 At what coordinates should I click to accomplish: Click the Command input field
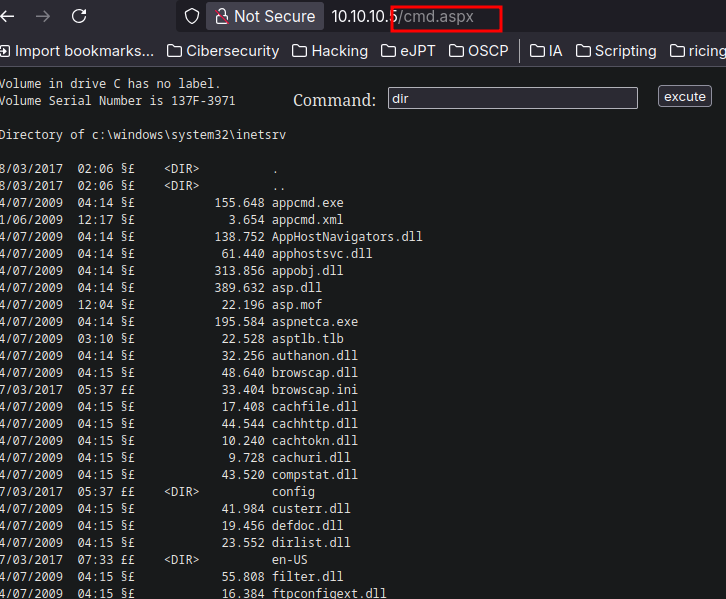[513, 98]
